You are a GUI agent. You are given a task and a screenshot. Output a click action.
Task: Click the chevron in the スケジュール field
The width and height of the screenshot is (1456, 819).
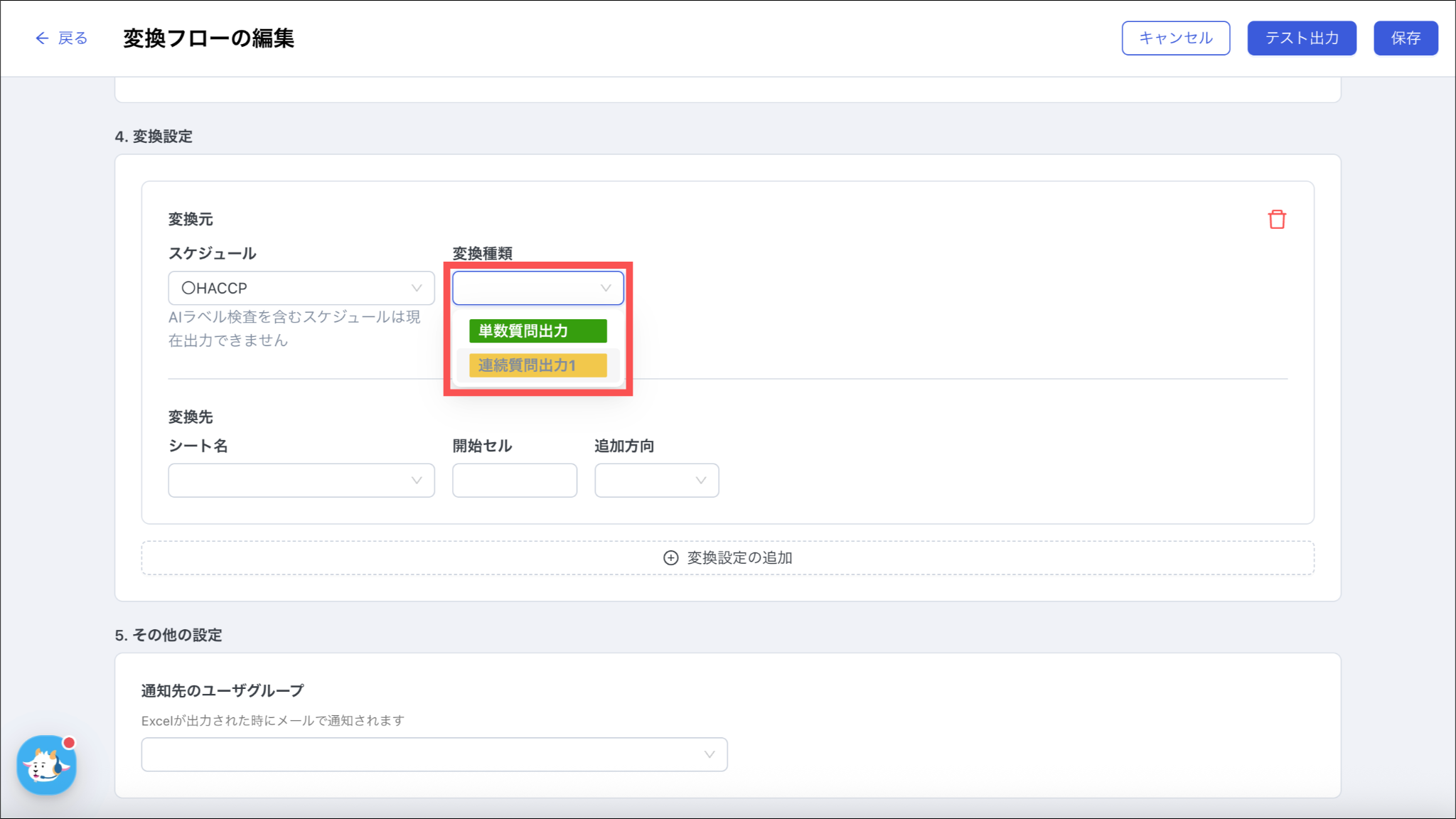click(x=417, y=288)
